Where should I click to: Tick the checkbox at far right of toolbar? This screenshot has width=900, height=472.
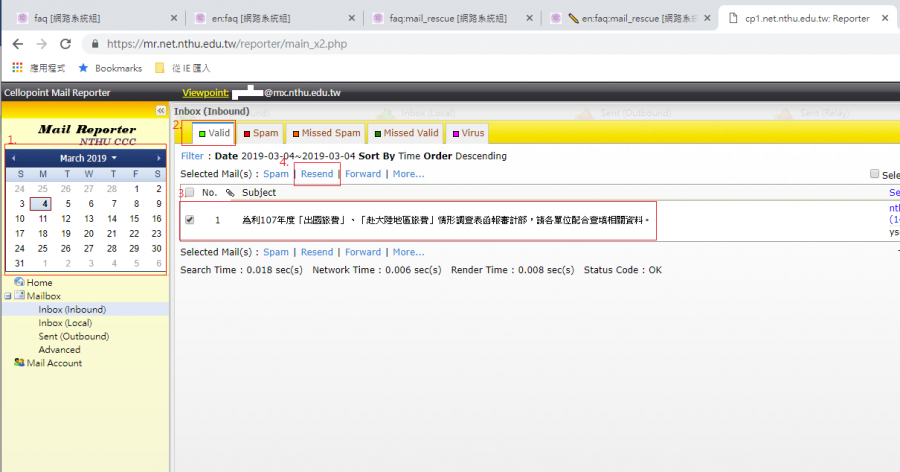pyautogui.click(x=874, y=174)
